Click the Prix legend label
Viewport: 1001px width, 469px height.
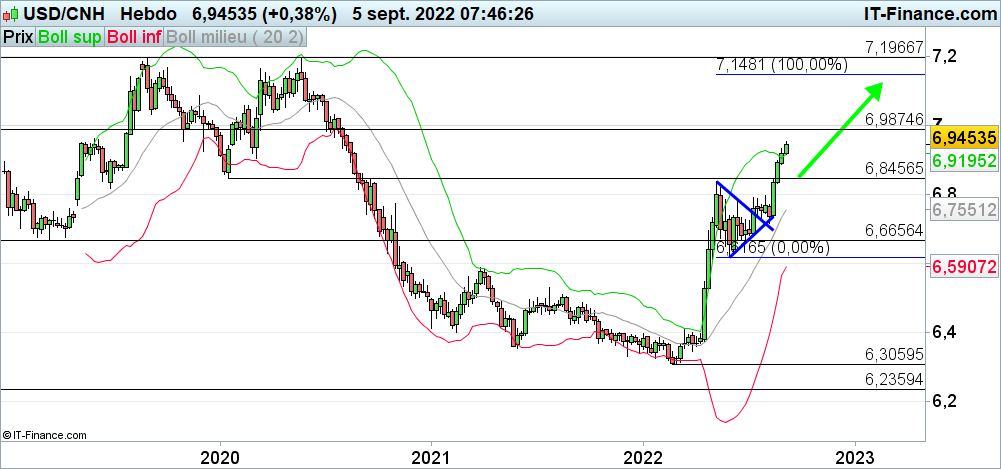(x=17, y=36)
